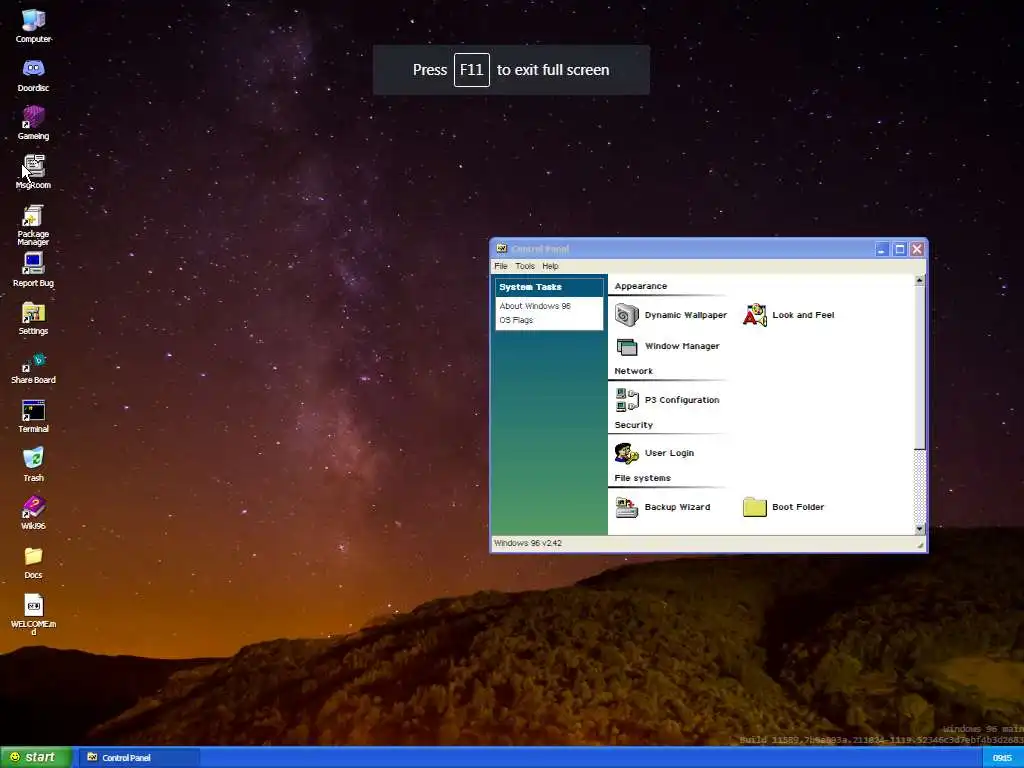Click the scroll up arrow in Control Panel

point(920,280)
